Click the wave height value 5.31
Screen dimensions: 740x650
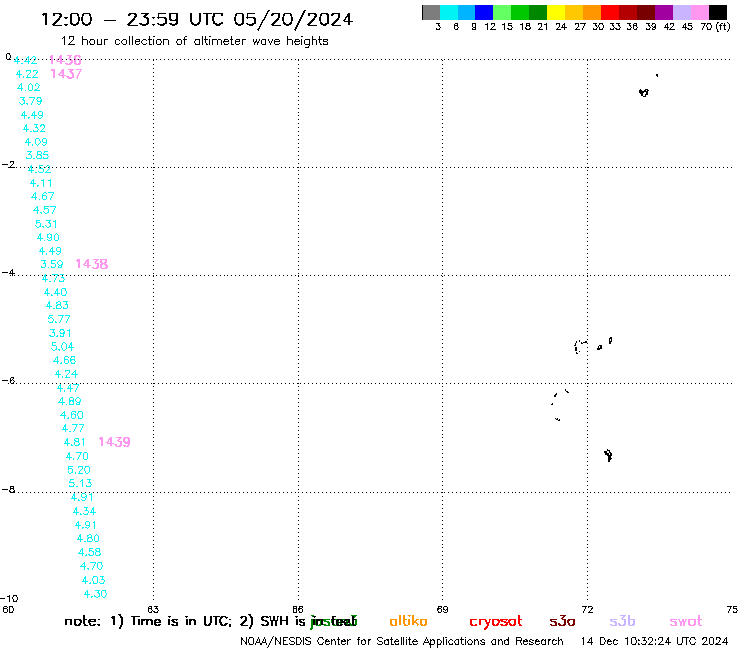(46, 224)
